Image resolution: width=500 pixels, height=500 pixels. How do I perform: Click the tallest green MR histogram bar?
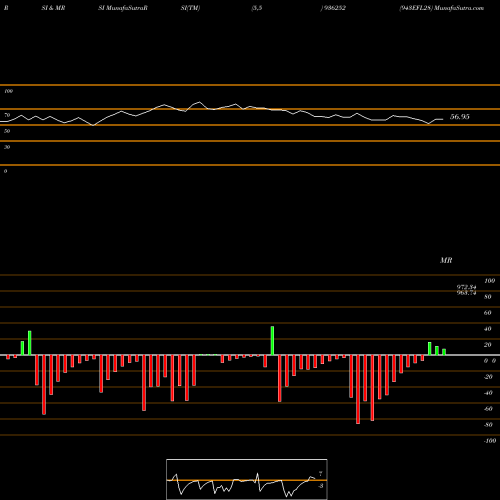point(272,341)
